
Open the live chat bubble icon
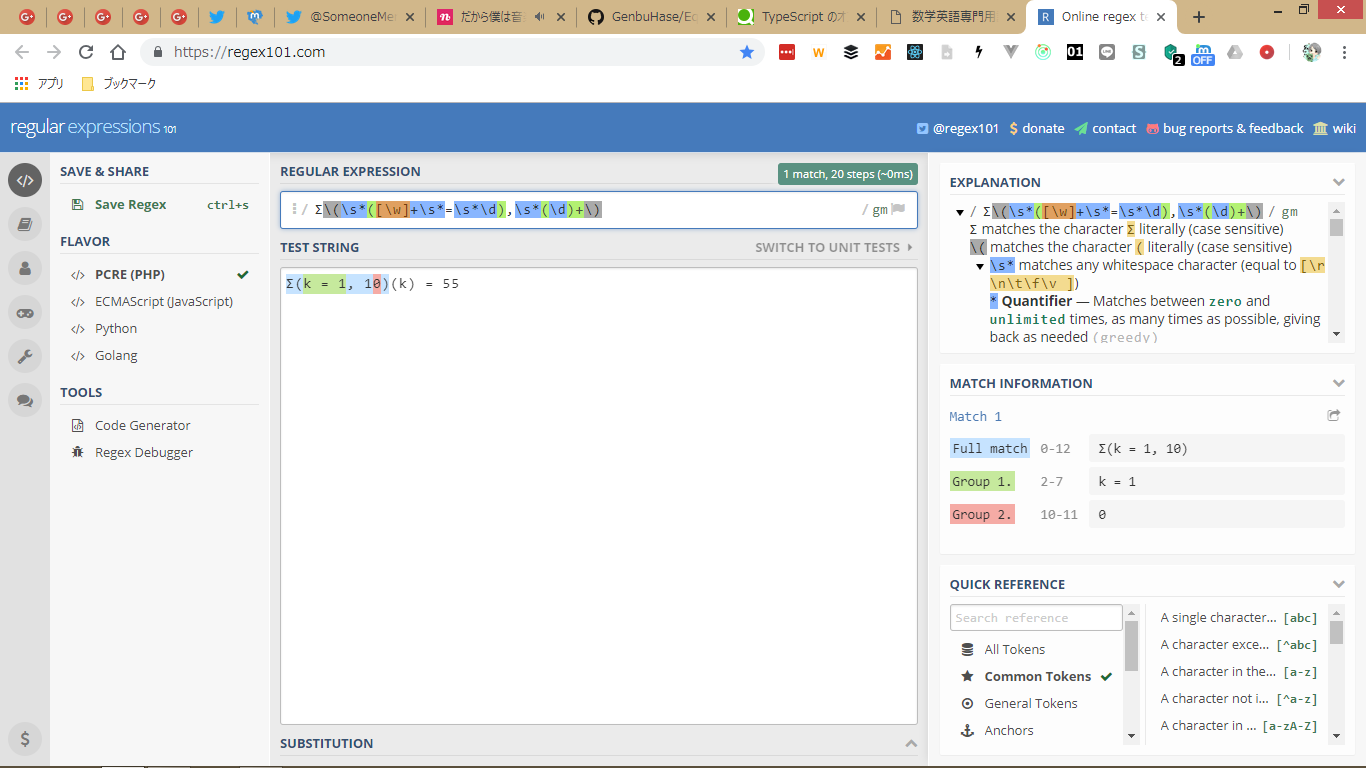(x=25, y=400)
